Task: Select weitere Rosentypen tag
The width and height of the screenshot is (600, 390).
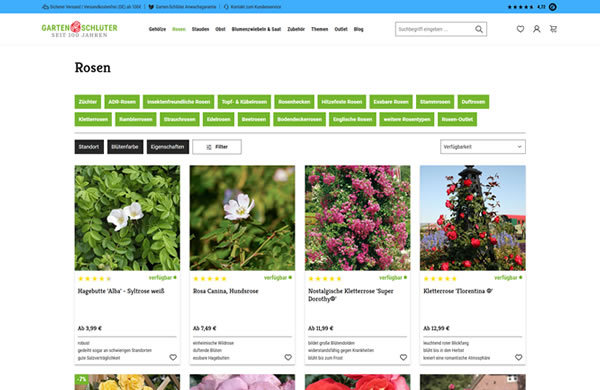Action: 407,119
